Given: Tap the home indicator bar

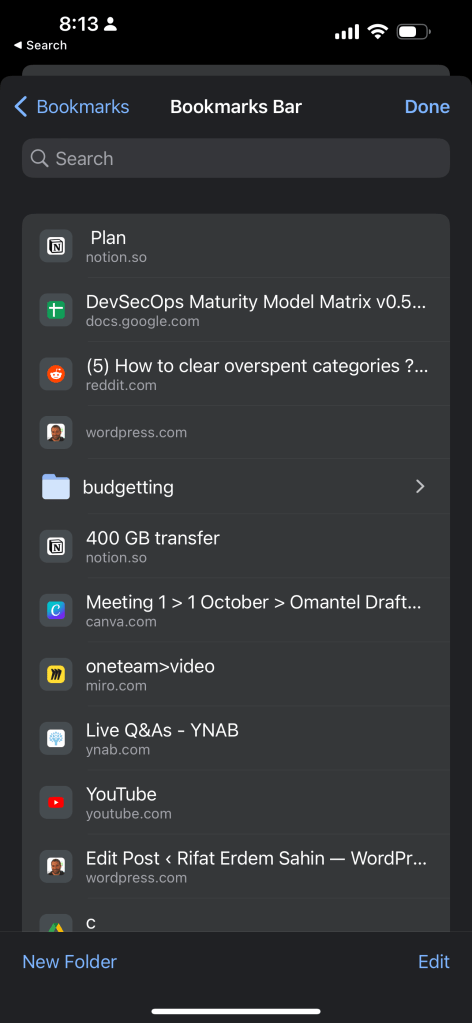Looking at the screenshot, I should click(236, 1011).
